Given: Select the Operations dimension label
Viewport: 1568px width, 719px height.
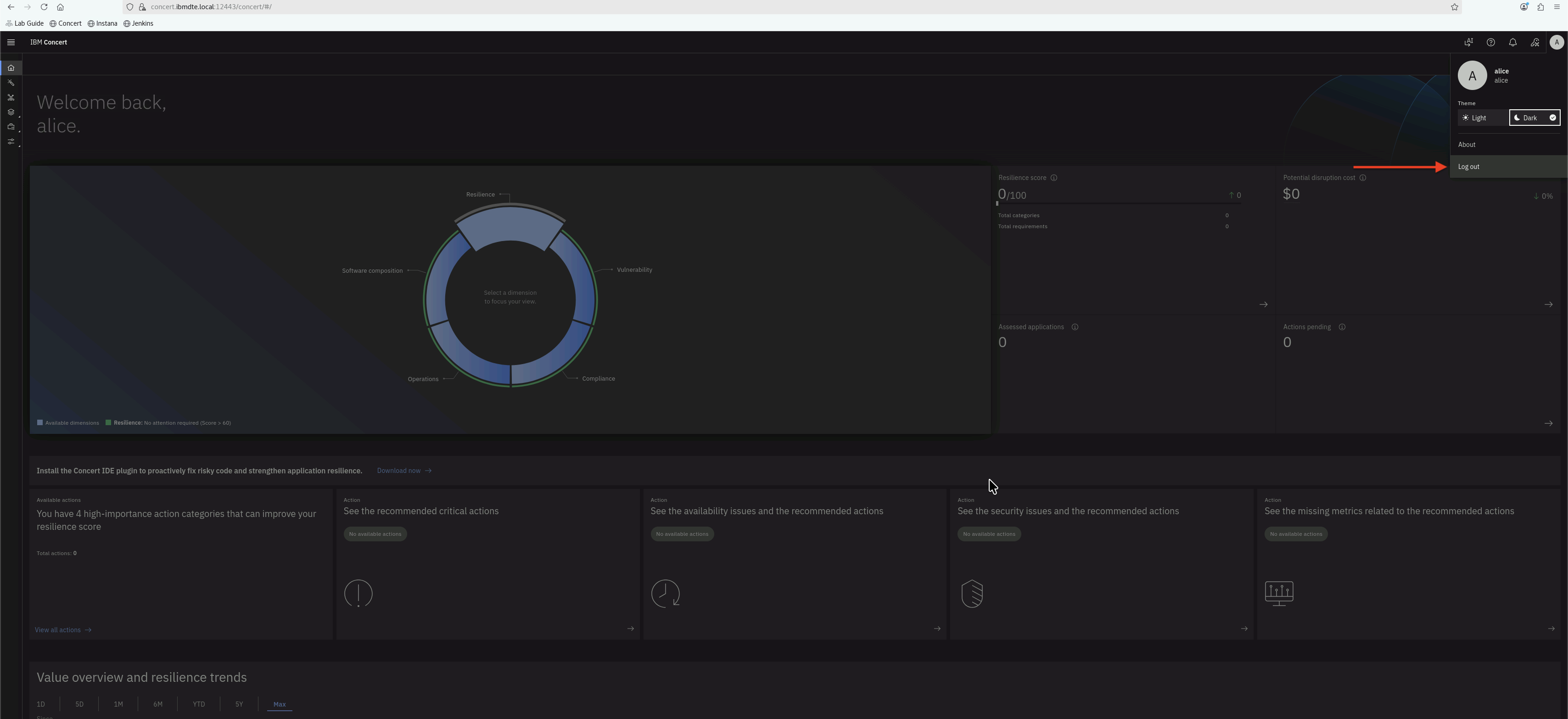Looking at the screenshot, I should [423, 379].
